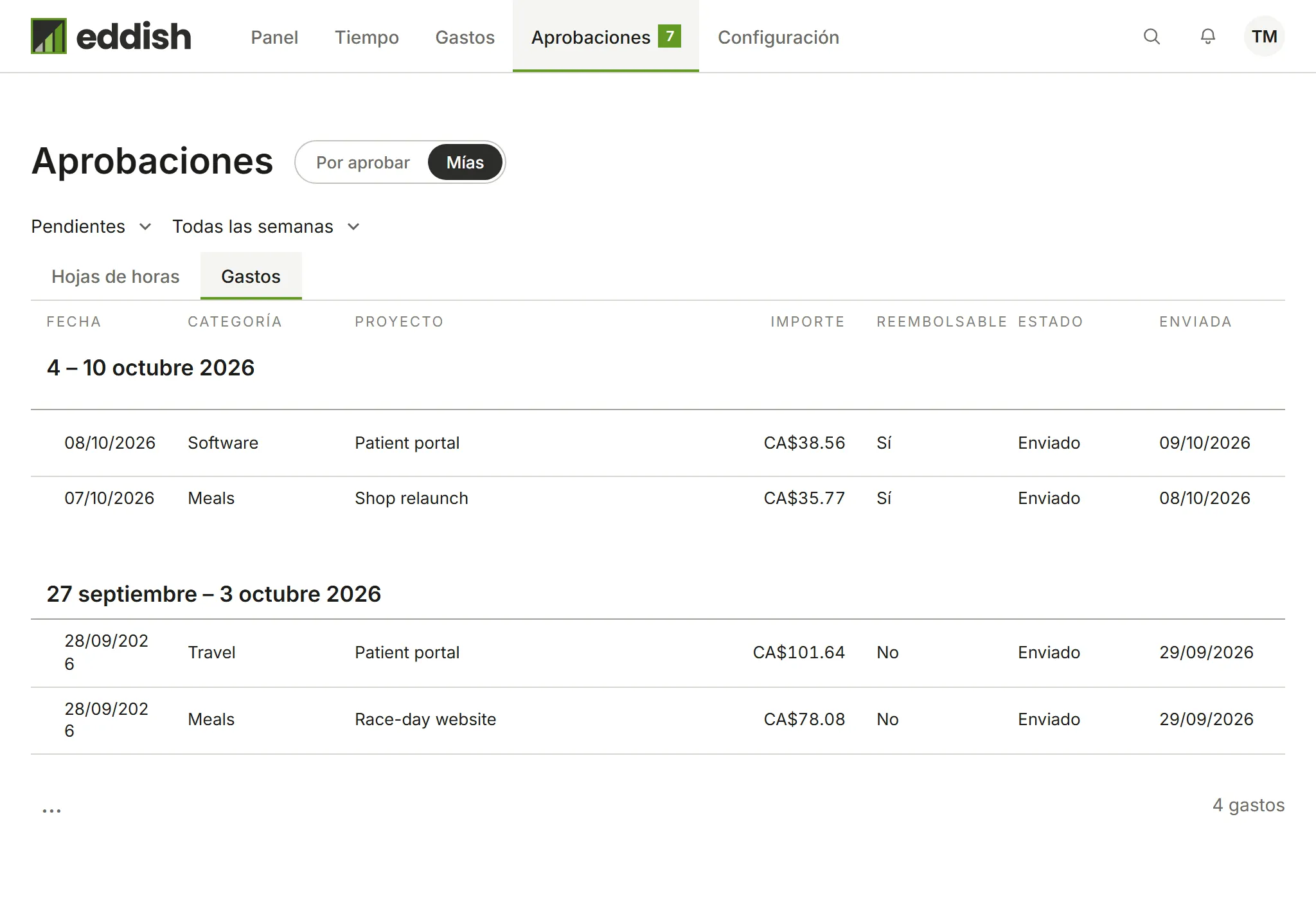Switch to Por aprobar view

(x=362, y=162)
